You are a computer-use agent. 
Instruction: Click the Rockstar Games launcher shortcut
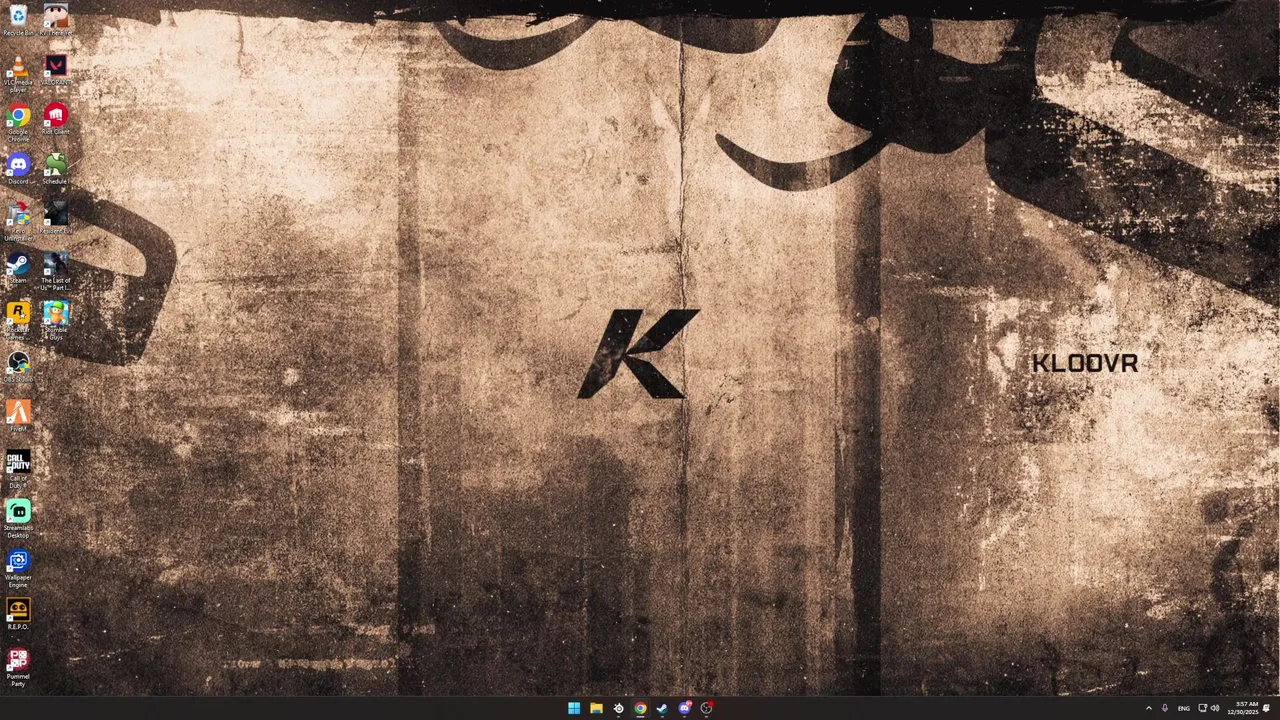click(x=18, y=322)
